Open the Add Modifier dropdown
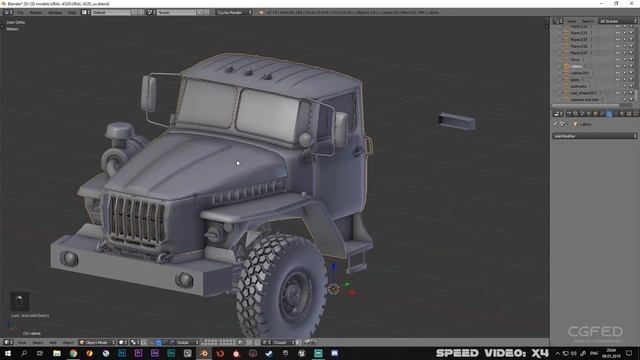Viewport: 640px width, 360px height. coord(595,136)
